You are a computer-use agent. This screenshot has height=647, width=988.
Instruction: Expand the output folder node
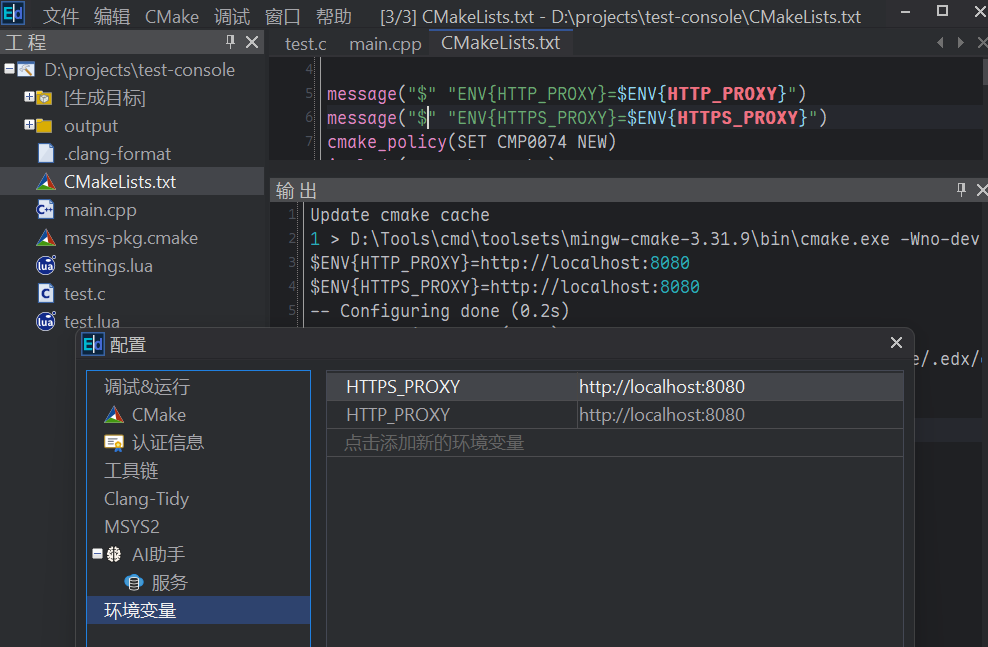pyautogui.click(x=29, y=126)
